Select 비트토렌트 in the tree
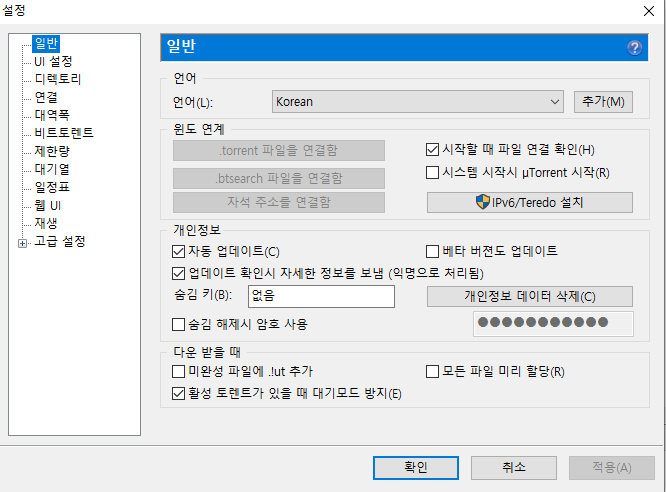The image size is (666, 492). [64, 133]
